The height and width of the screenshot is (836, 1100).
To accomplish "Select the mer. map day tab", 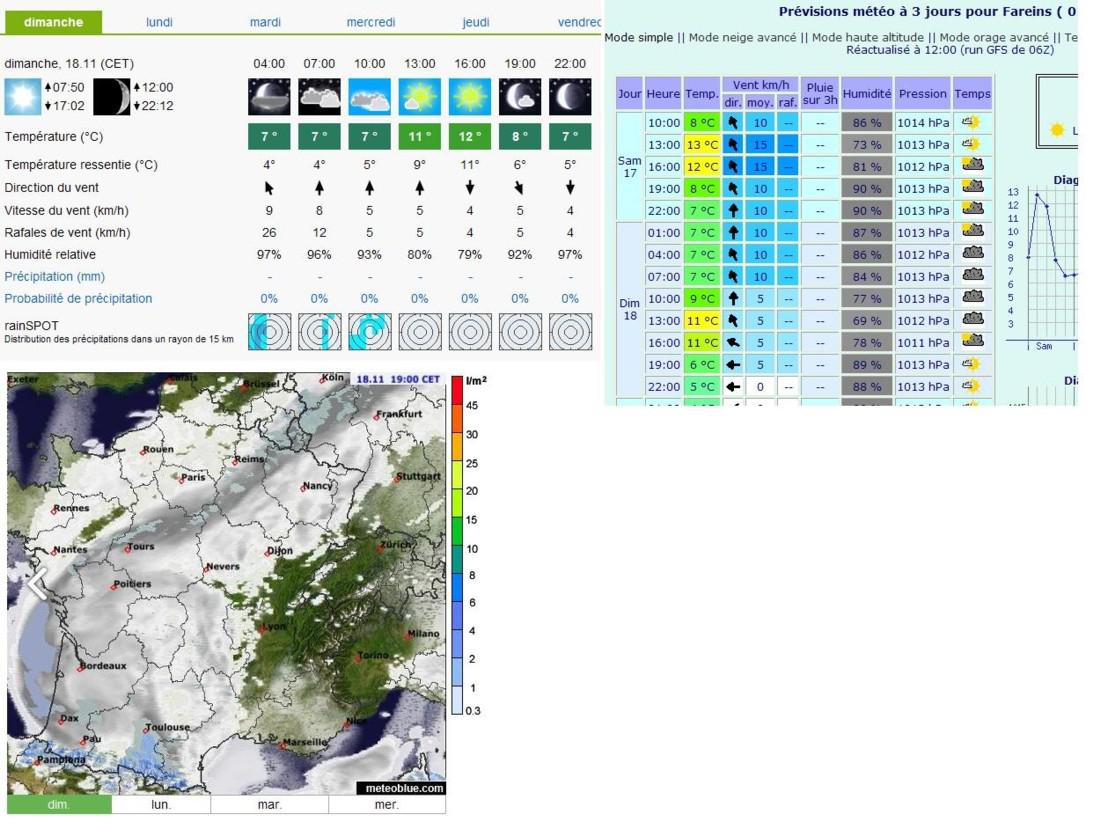I will coord(387,804).
